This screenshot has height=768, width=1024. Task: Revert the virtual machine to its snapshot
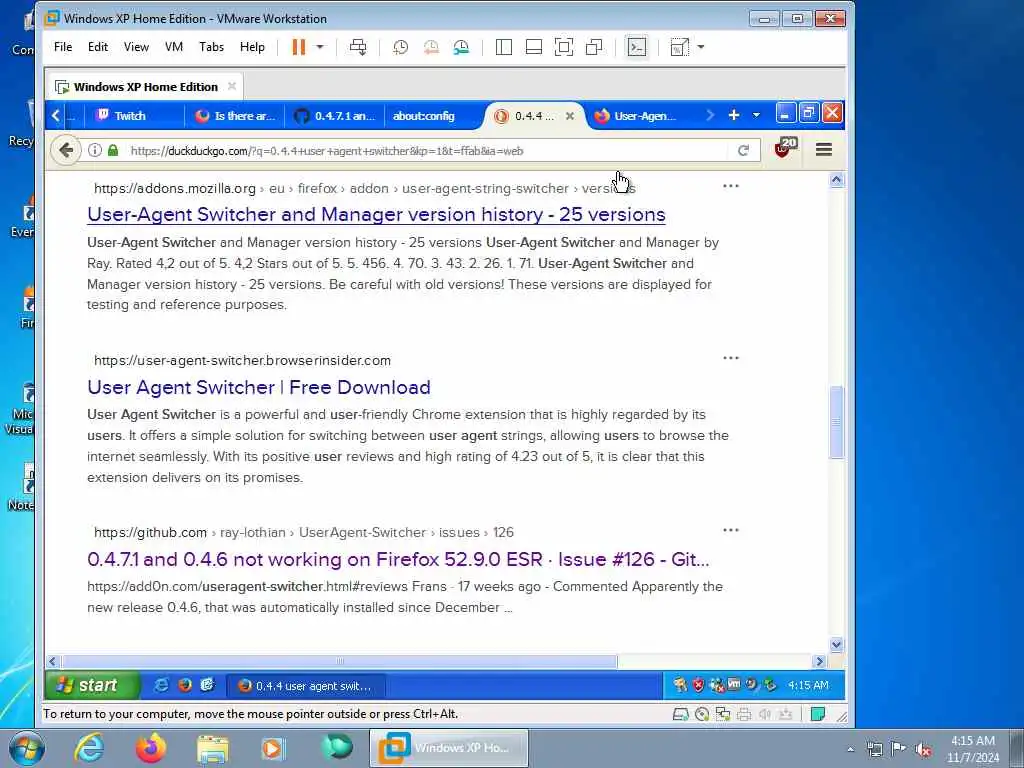[431, 47]
